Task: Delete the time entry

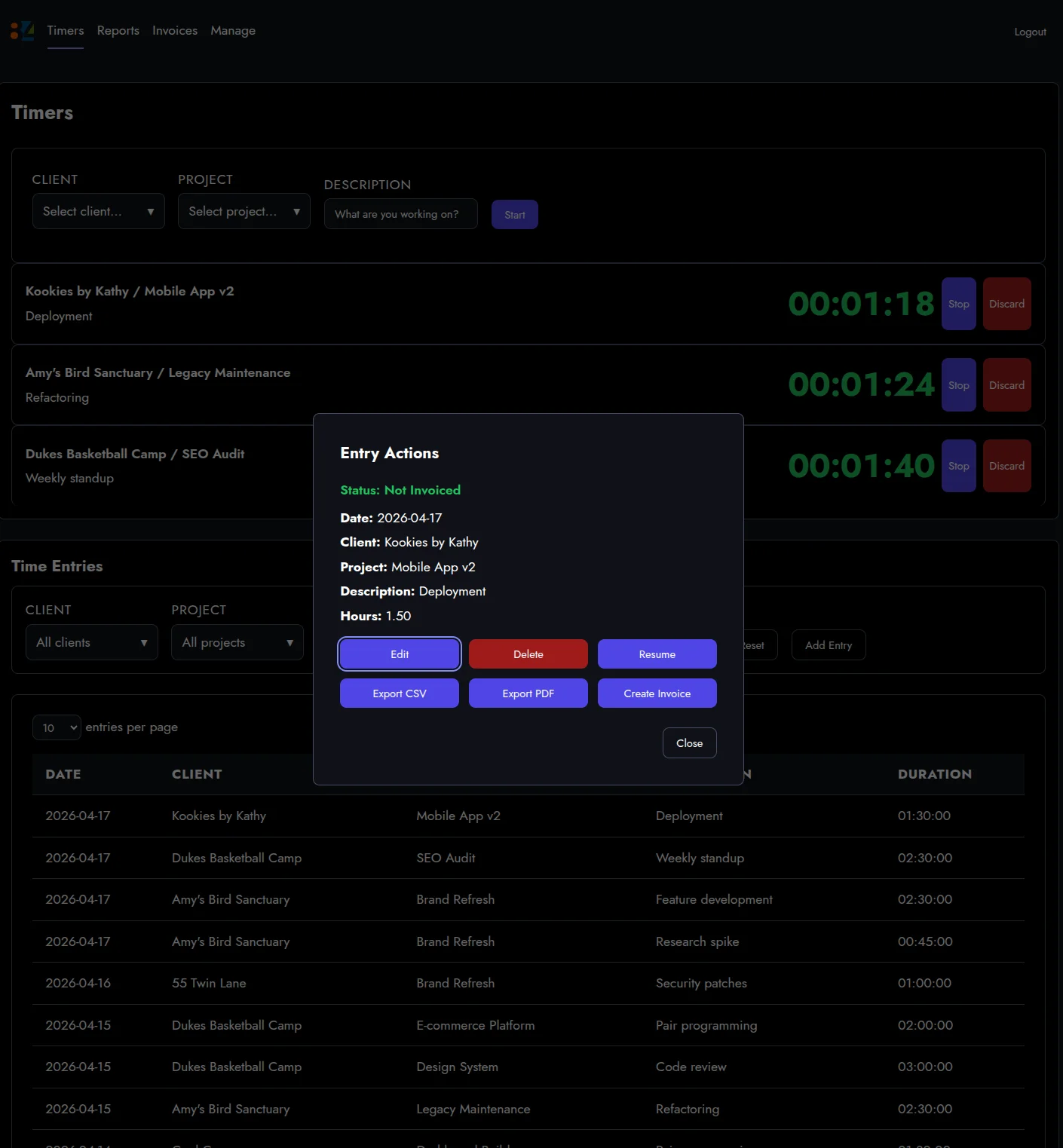Action: click(x=528, y=654)
